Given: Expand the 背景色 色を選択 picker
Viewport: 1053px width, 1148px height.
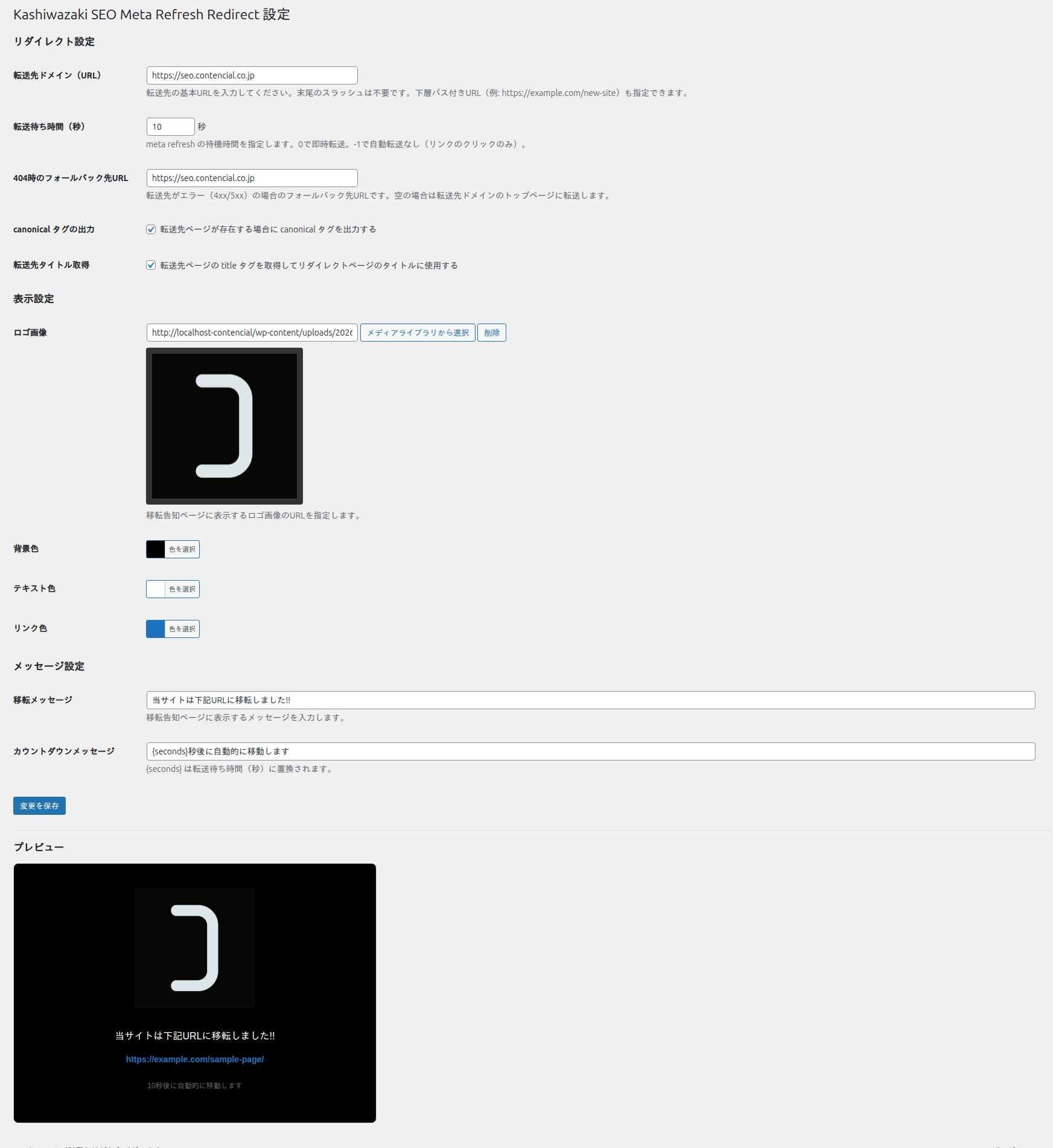Looking at the screenshot, I should (182, 549).
